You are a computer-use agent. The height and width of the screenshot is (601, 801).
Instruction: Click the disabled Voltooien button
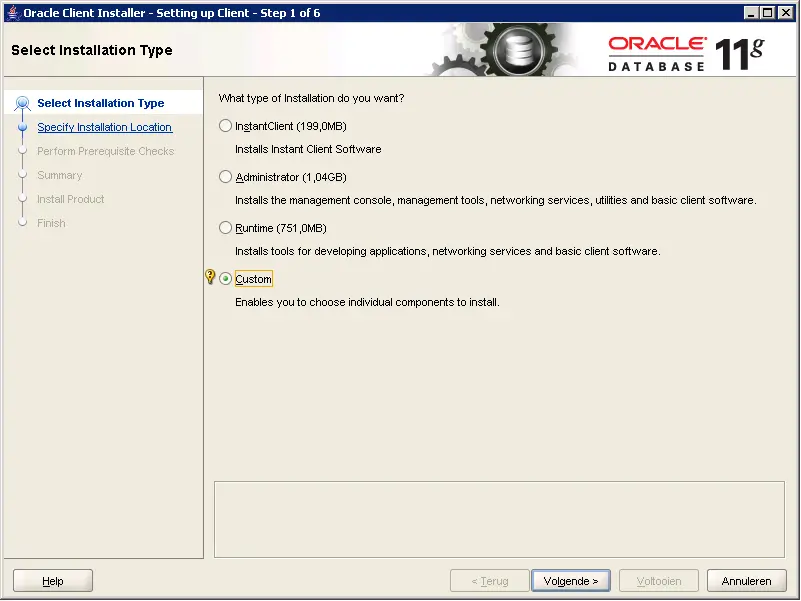658,581
